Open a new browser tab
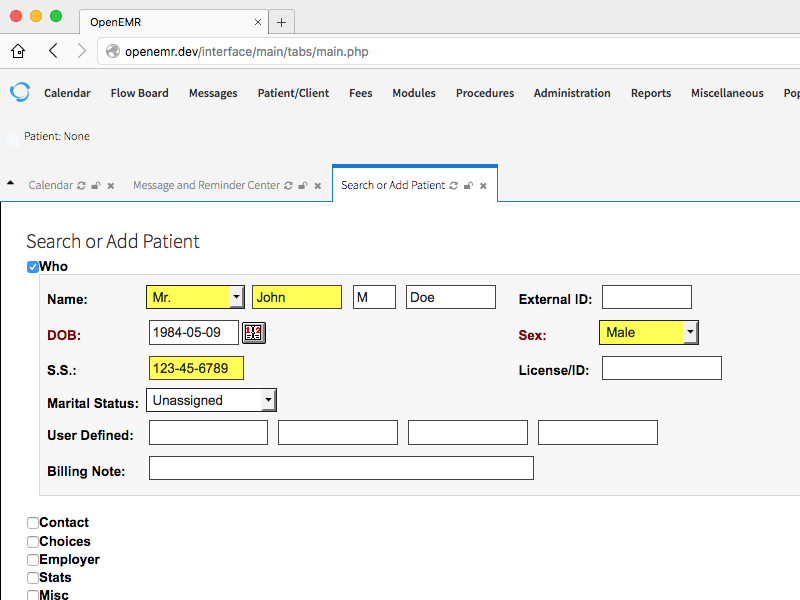 coord(281,22)
